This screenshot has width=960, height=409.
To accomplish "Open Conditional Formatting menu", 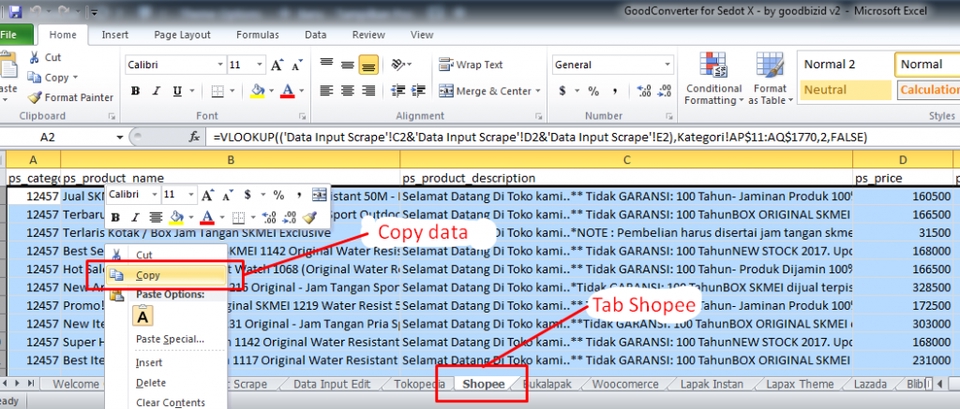I will (713, 78).
